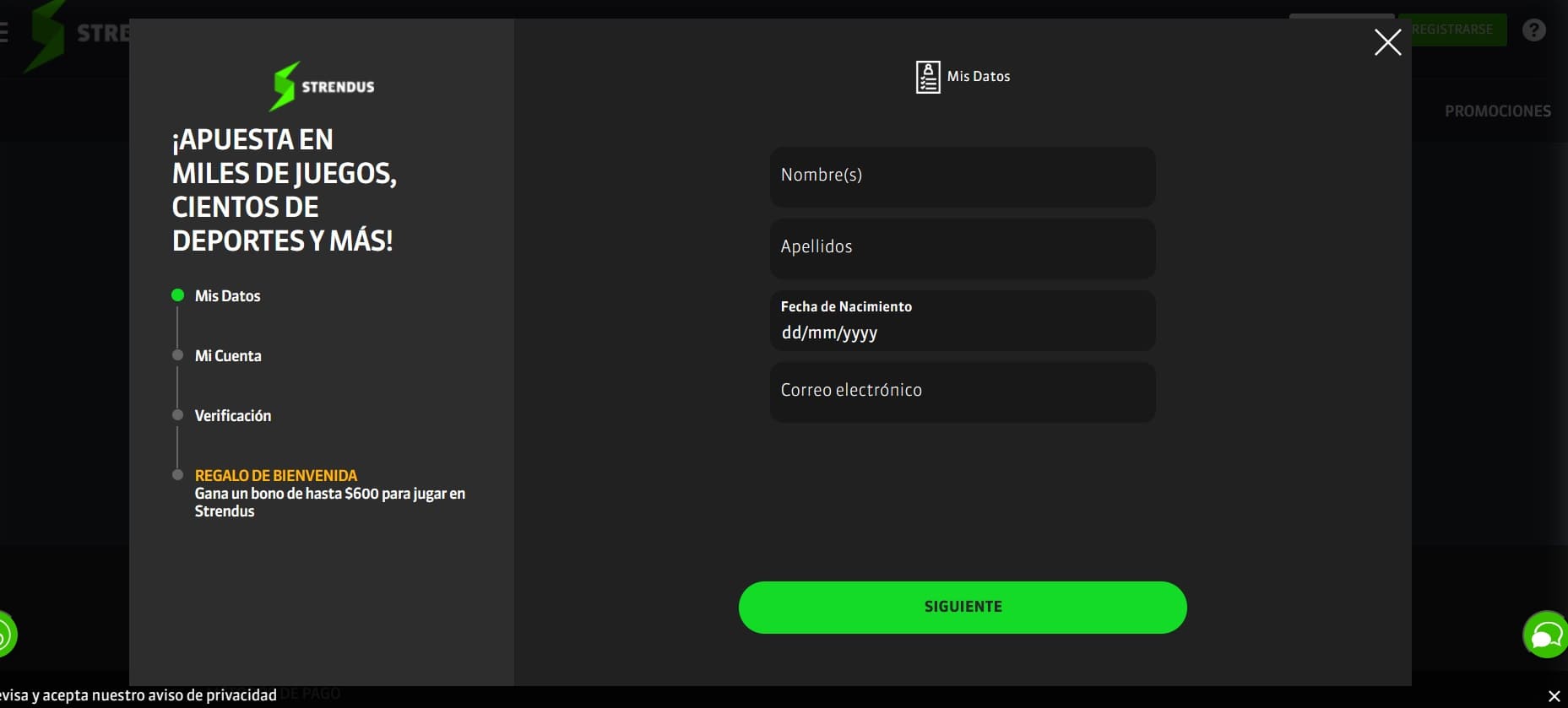Focus the Apellidos field
Viewport: 1568px width, 708px height.
(x=963, y=249)
